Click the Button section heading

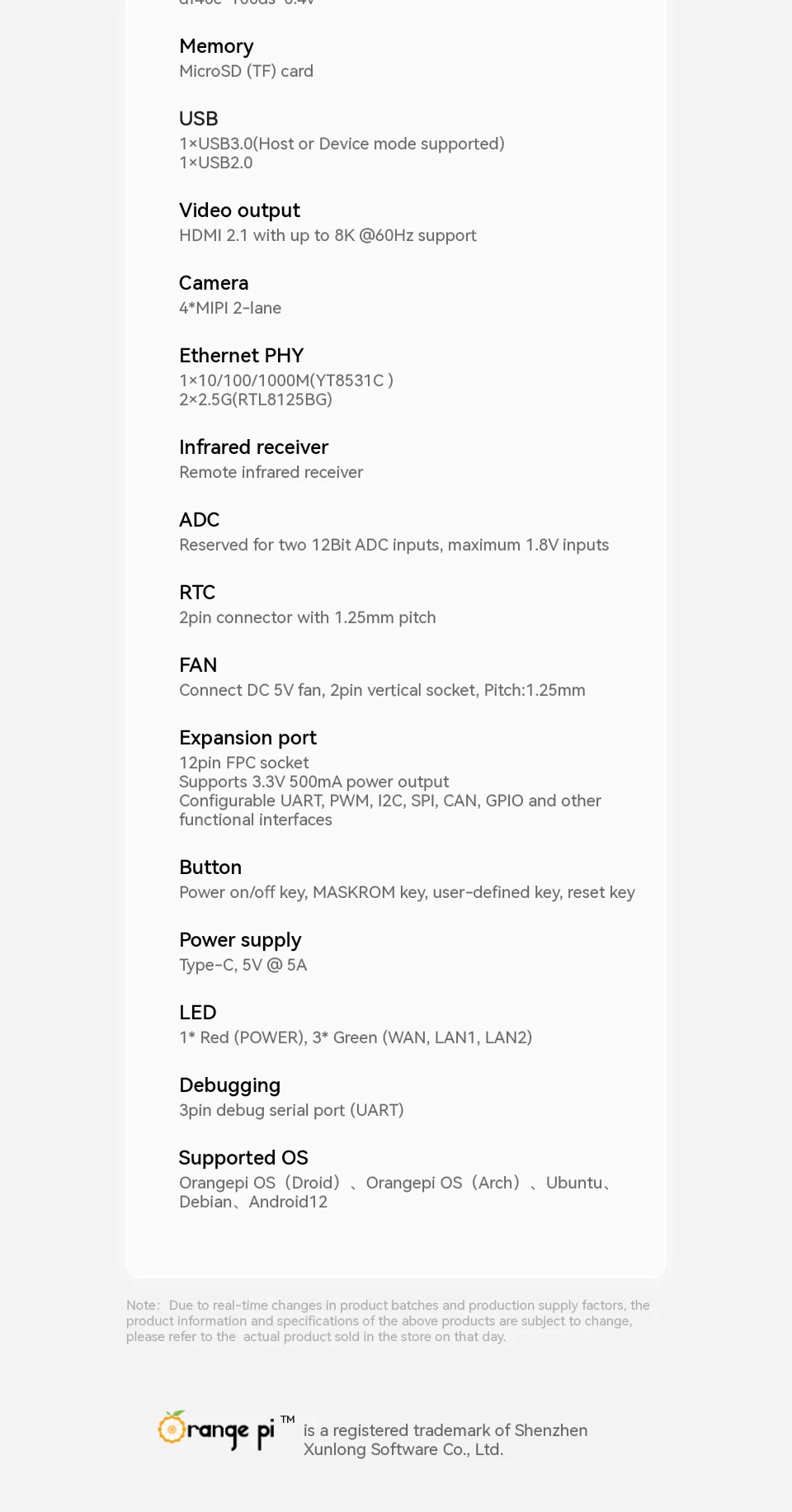tap(210, 867)
